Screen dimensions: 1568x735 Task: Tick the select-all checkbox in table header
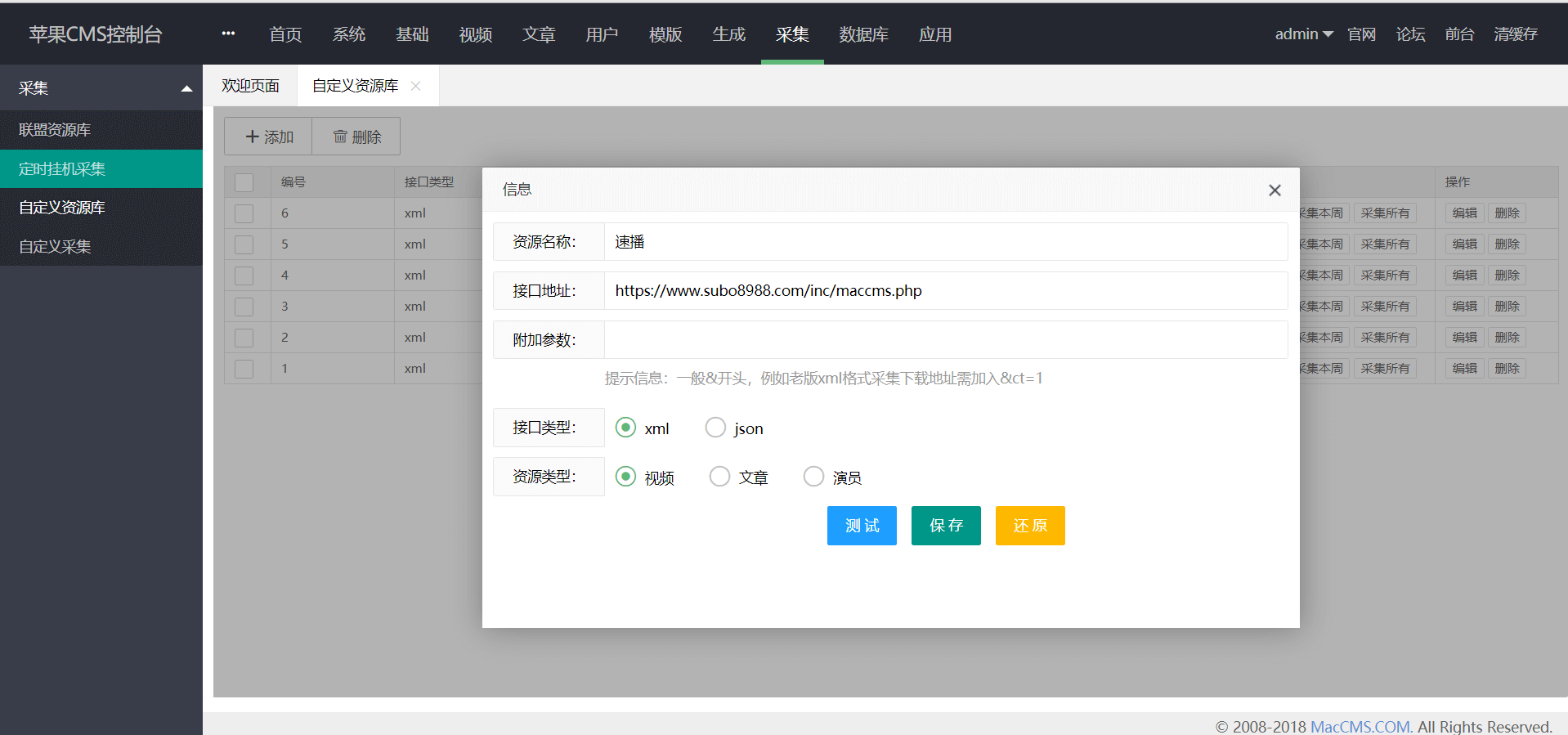click(244, 182)
